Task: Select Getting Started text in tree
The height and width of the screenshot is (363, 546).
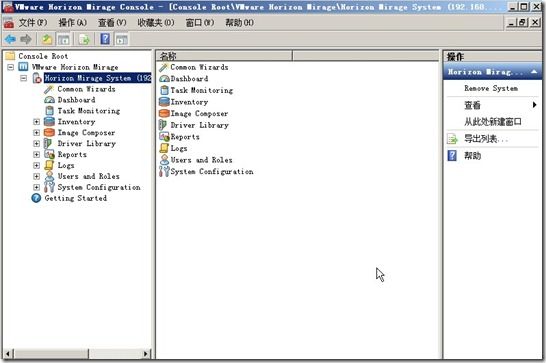Action: coord(76,198)
